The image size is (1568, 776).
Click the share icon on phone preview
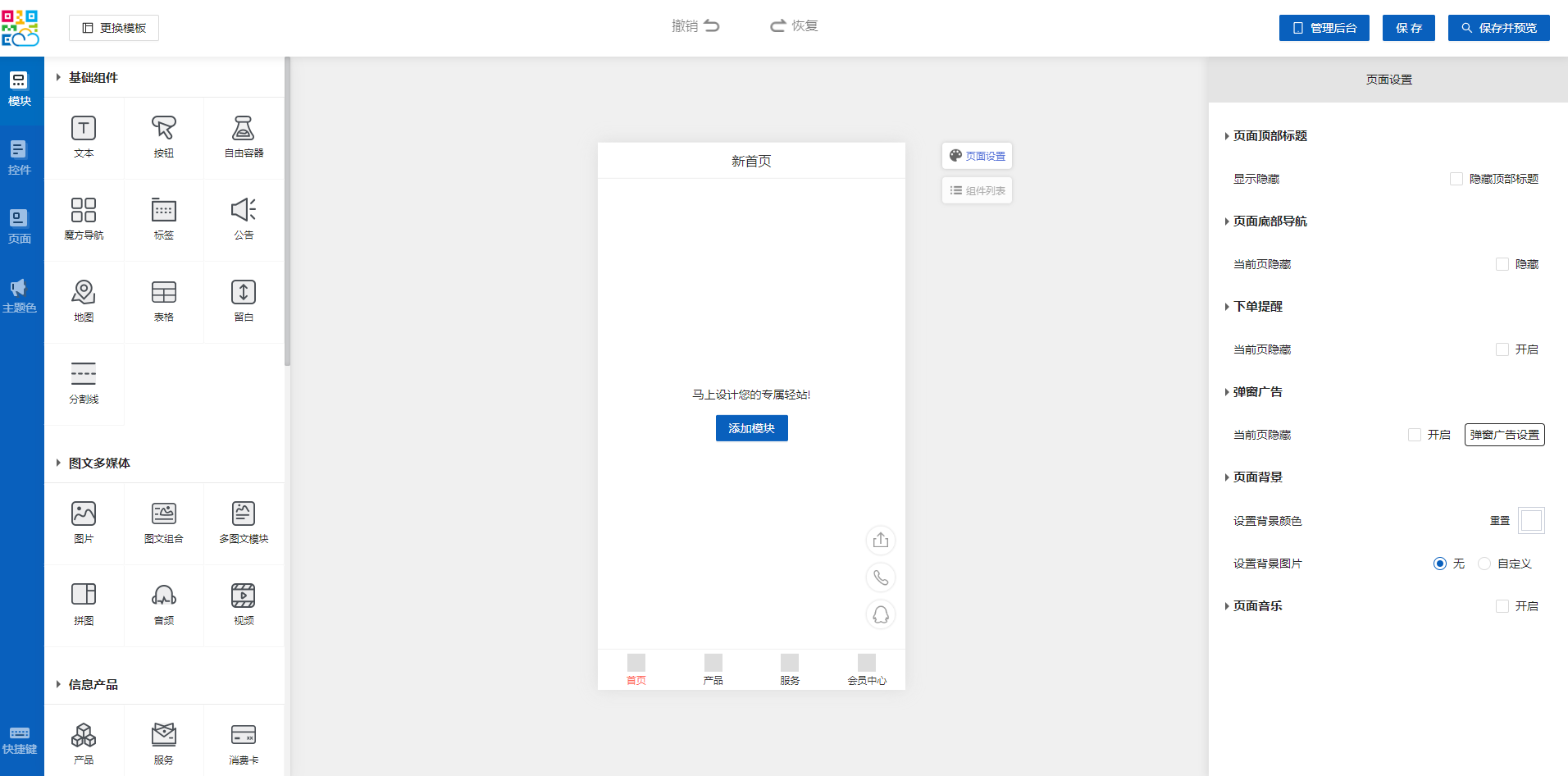(881, 541)
